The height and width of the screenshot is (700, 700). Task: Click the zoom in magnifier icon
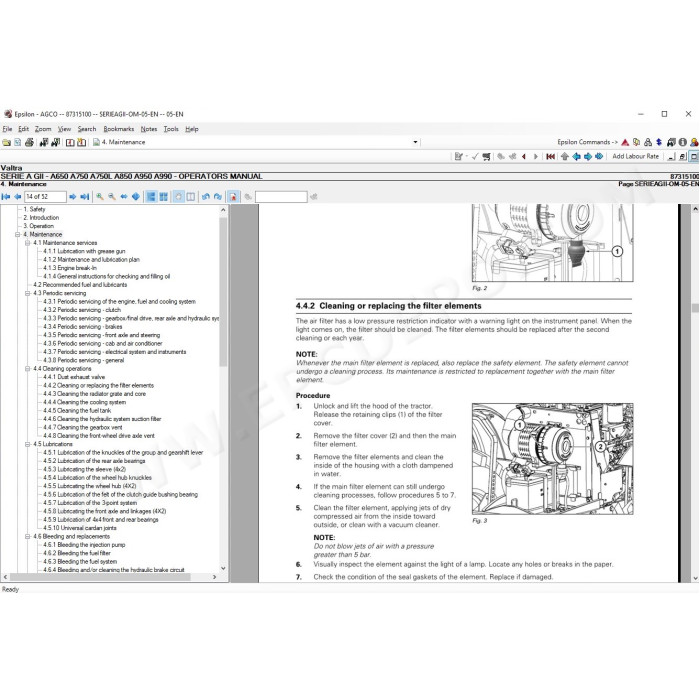pyautogui.click(x=100, y=197)
